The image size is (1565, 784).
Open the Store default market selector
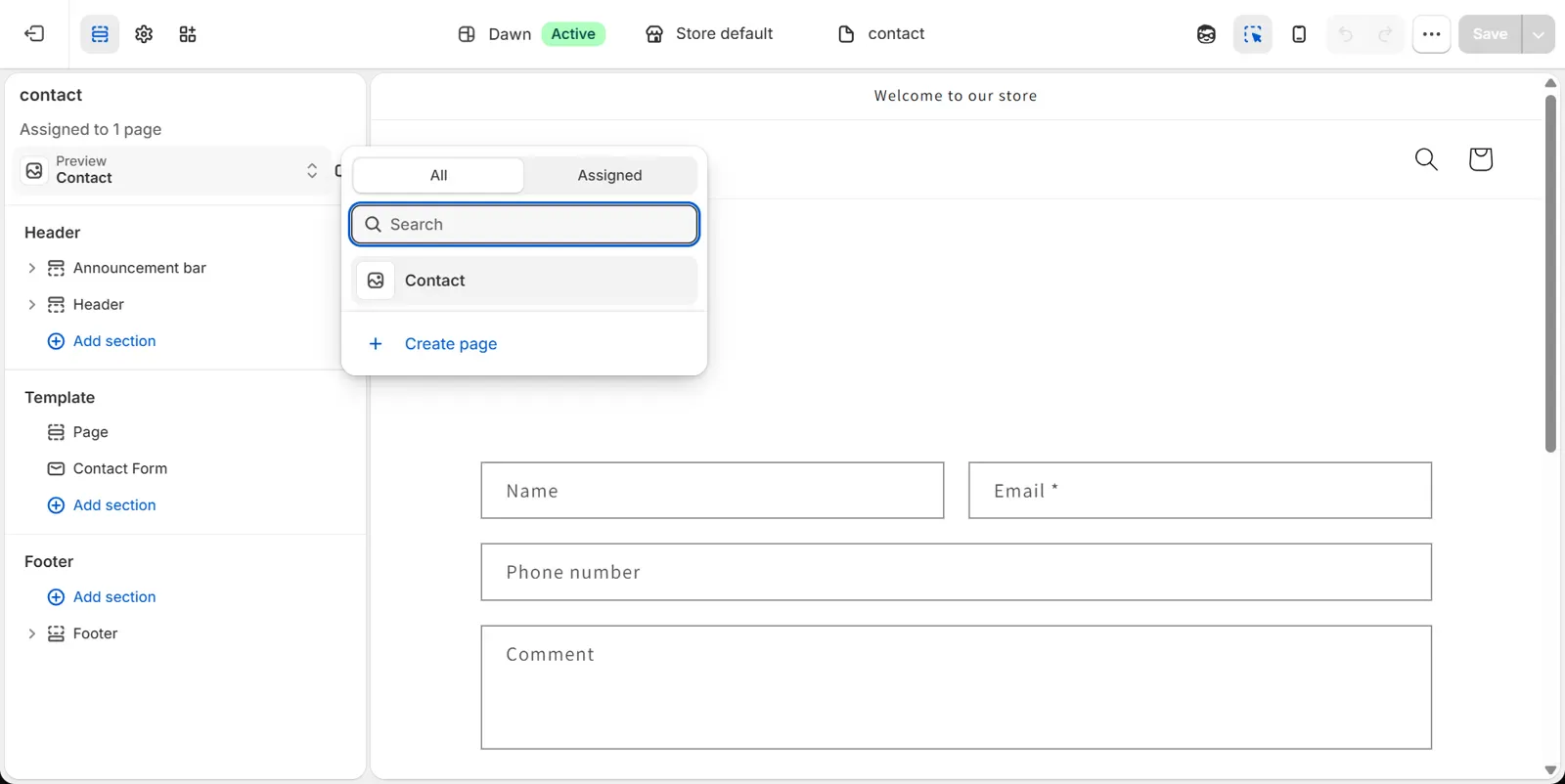click(x=709, y=34)
